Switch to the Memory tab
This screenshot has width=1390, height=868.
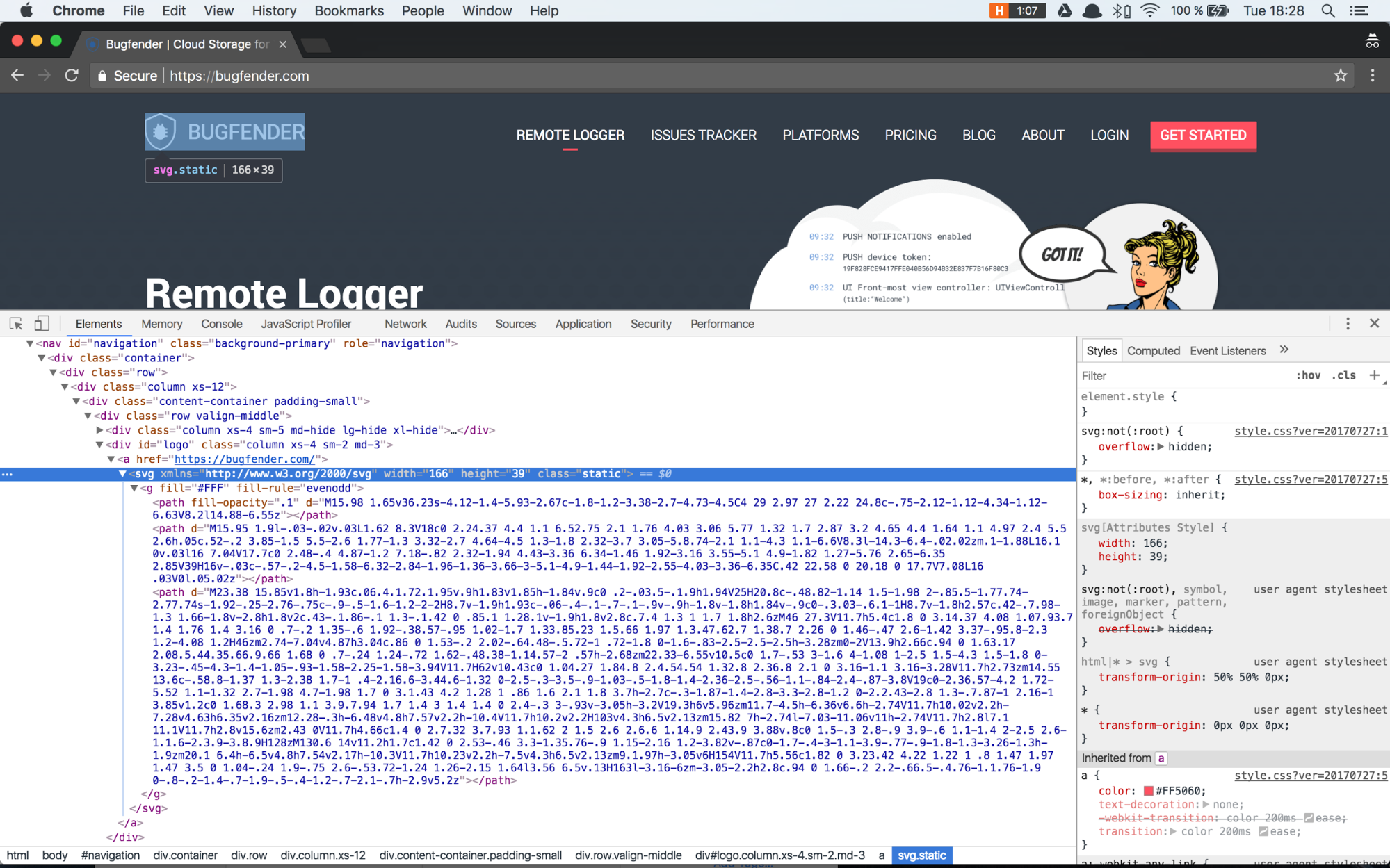coord(162,324)
